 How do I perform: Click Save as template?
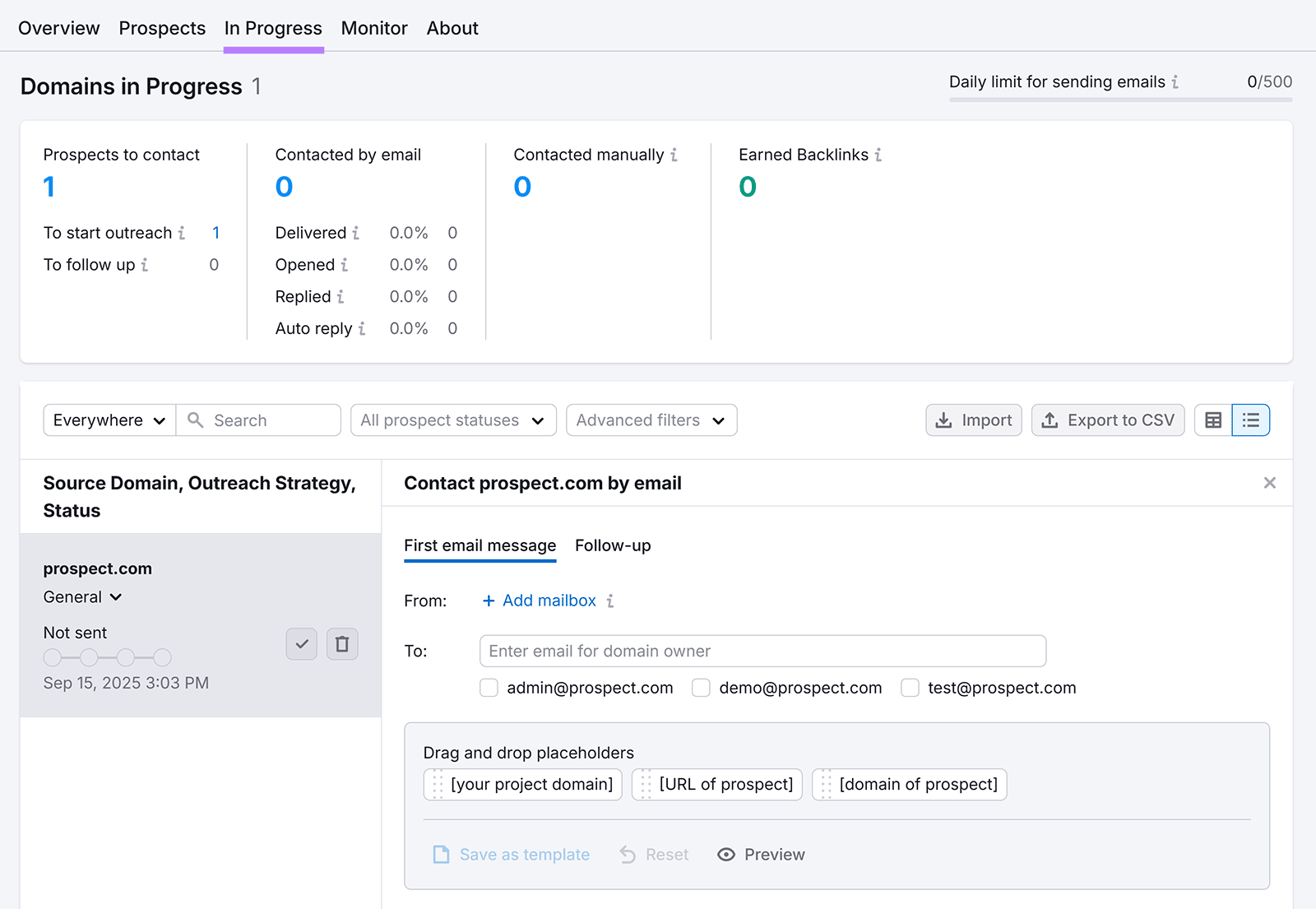coord(524,855)
